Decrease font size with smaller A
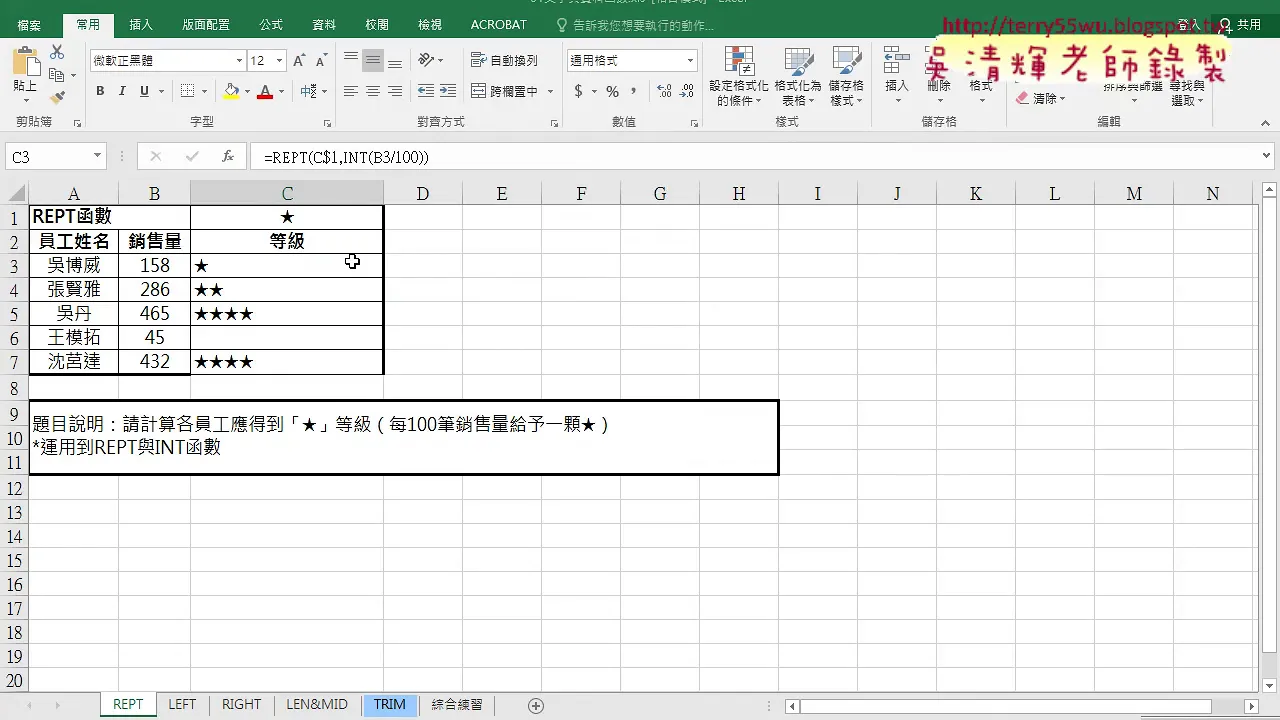Image resolution: width=1280 pixels, height=720 pixels. click(x=321, y=61)
